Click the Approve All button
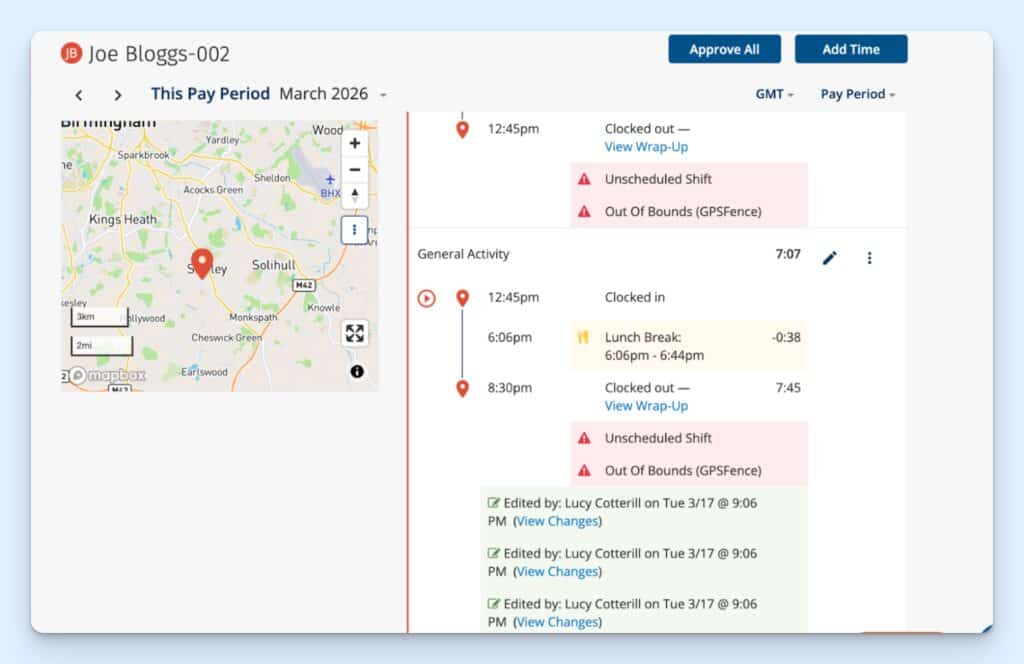Image resolution: width=1024 pixels, height=664 pixels. (724, 49)
